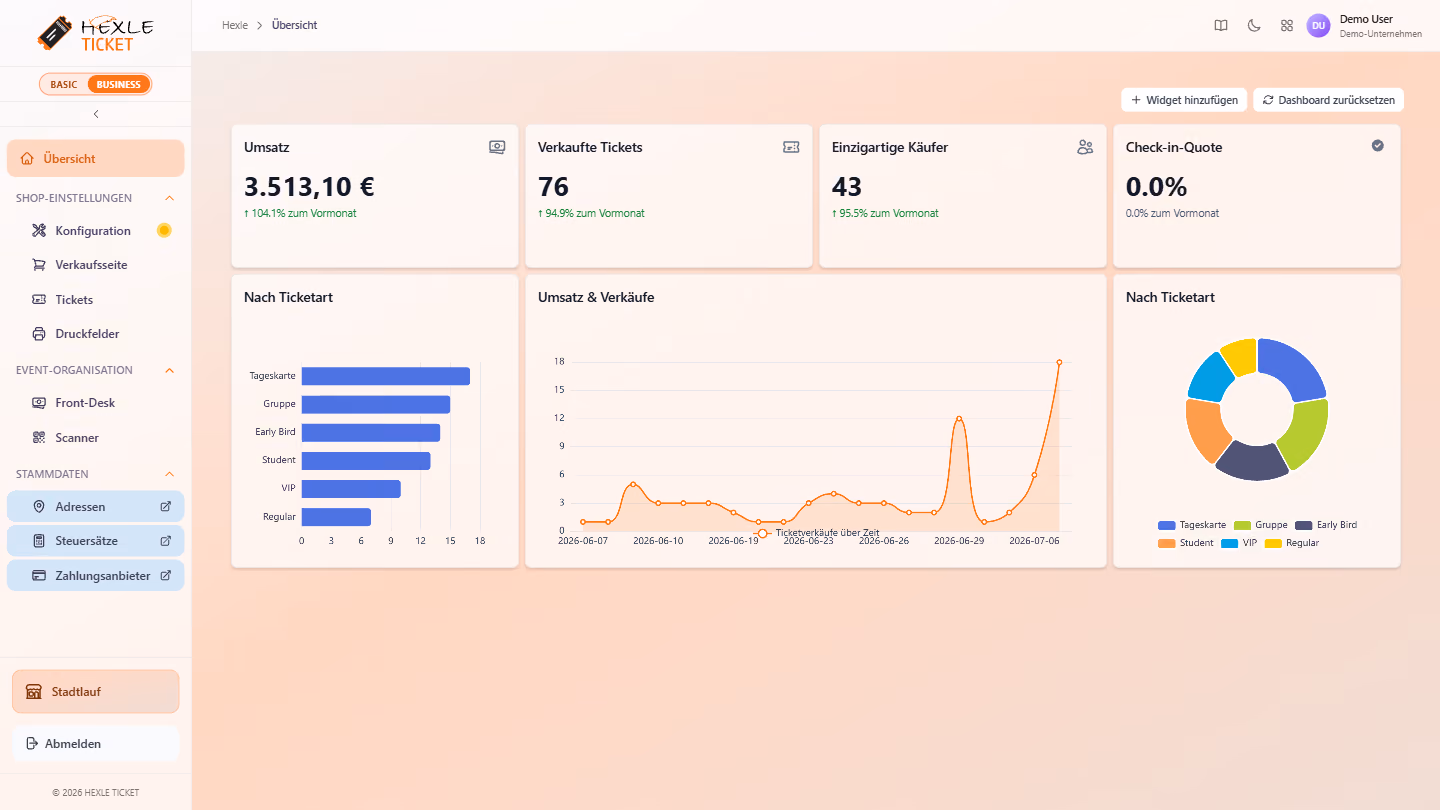Toggle Gruppe legend swatch in donut chart
Viewport: 1440px width, 810px height.
tap(1243, 525)
